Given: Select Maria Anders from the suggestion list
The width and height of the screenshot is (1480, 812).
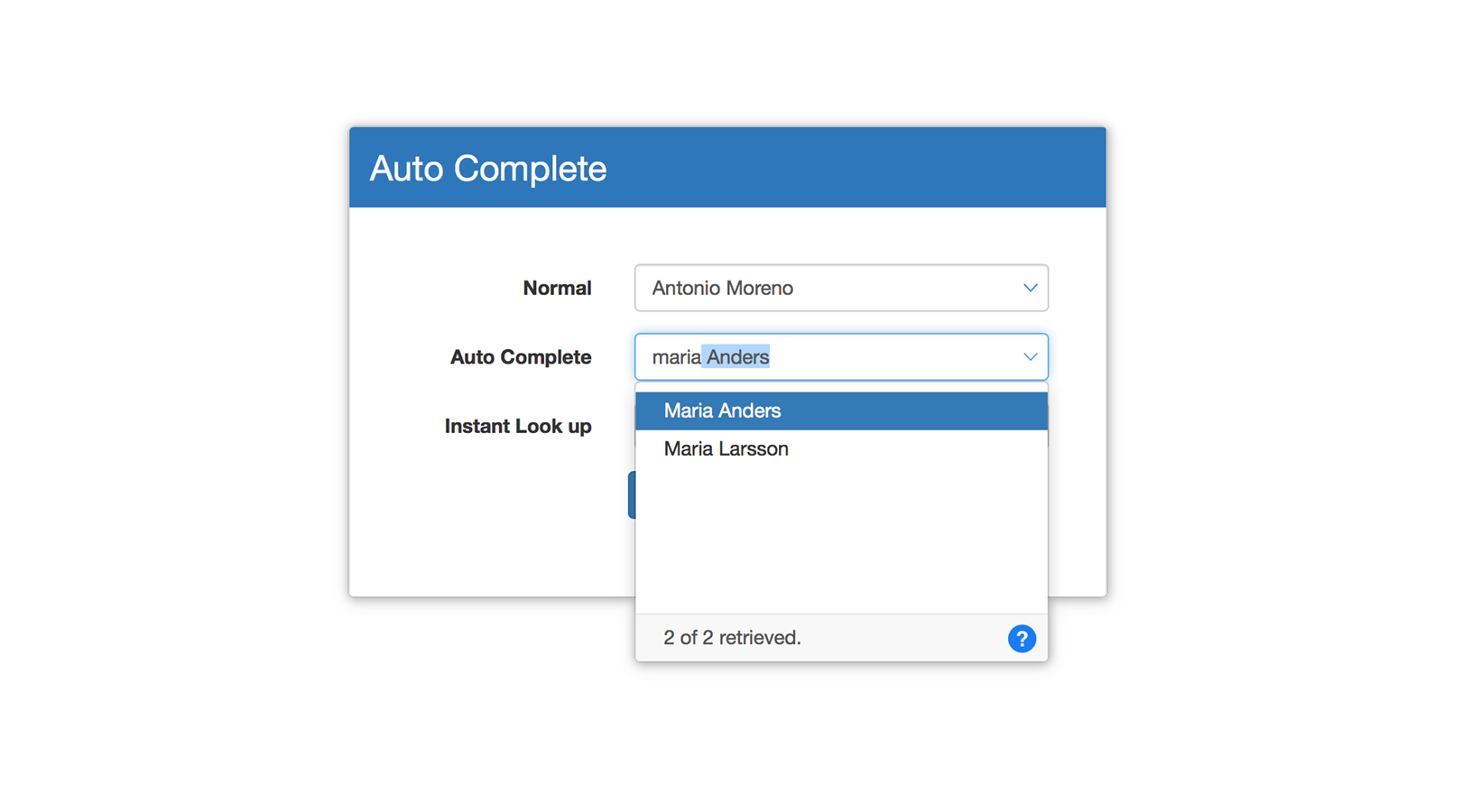Looking at the screenshot, I should 841,411.
